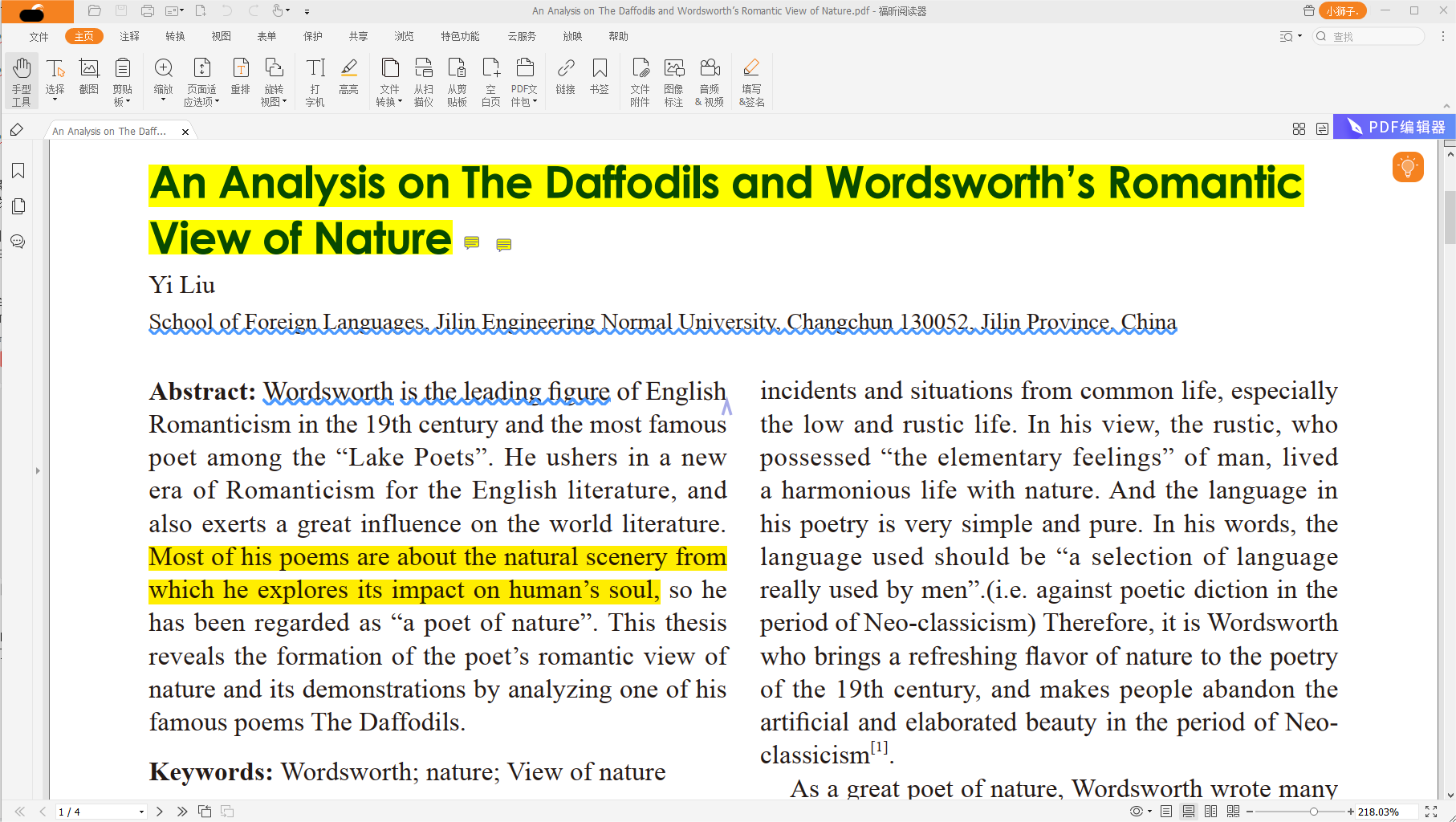The image size is (1456, 822).
Task: Click the Link (链接) tool icon
Action: pyautogui.click(x=566, y=77)
